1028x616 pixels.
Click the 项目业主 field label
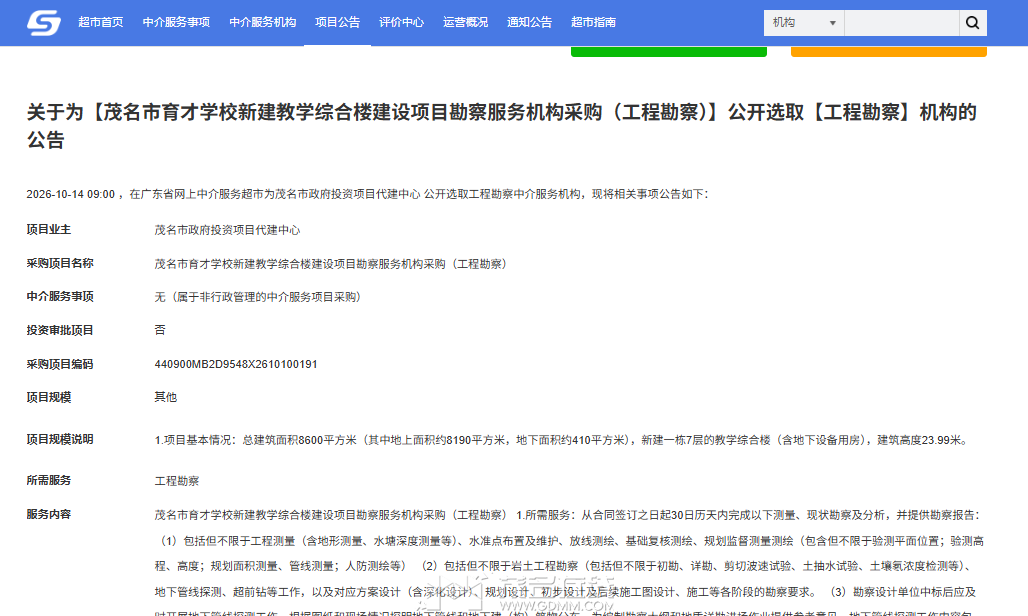tap(49, 230)
